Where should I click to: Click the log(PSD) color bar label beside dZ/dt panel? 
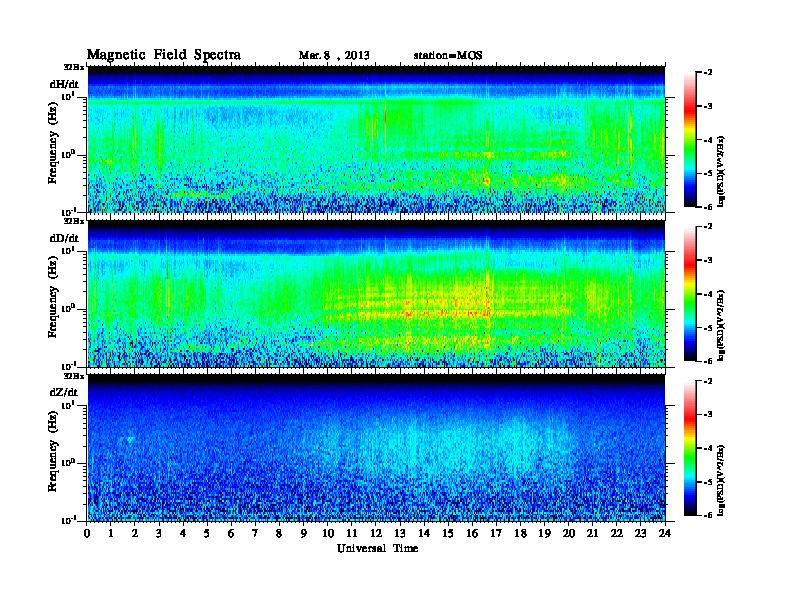tap(721, 479)
